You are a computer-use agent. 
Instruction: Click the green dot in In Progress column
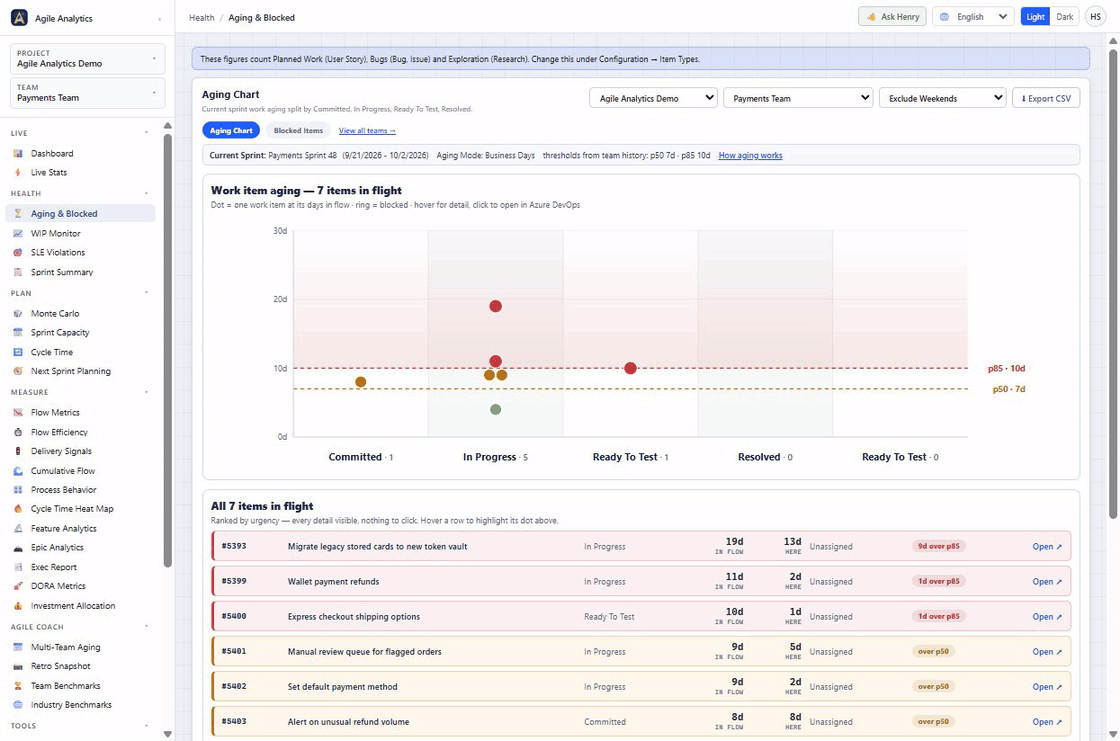(x=496, y=409)
